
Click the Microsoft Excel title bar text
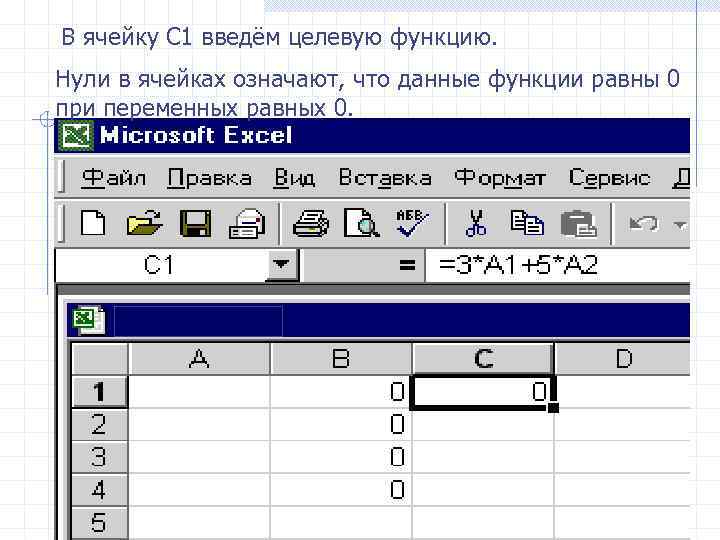[196, 135]
